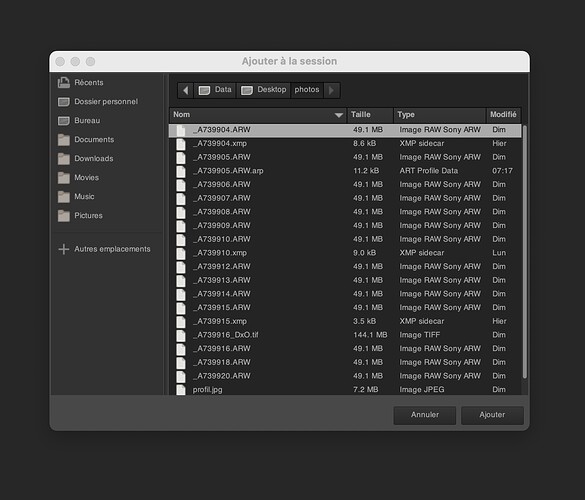Sort files using the Nom column arrow
The height and width of the screenshot is (500, 585).
click(x=339, y=115)
